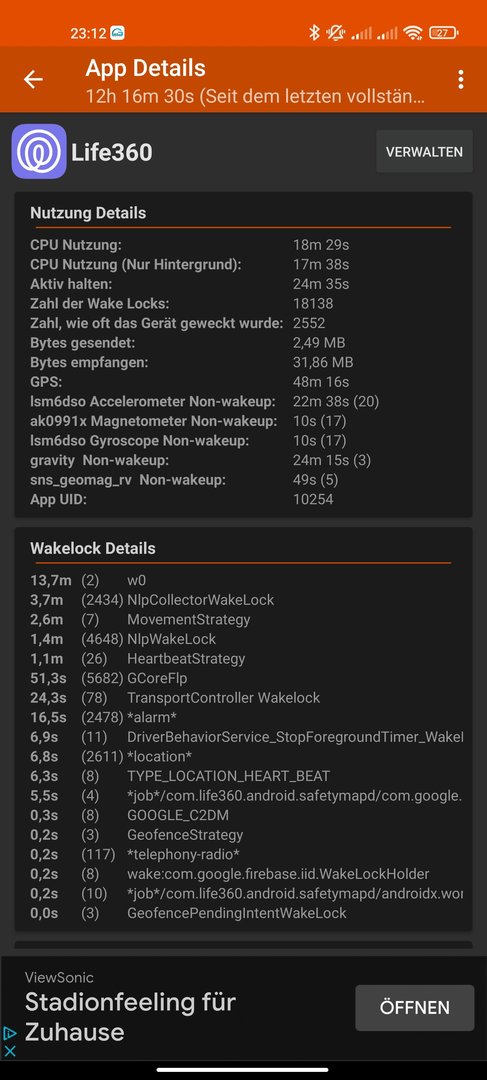Tap the Bluetooth status bar icon
This screenshot has height=1080, width=487.
(314, 32)
